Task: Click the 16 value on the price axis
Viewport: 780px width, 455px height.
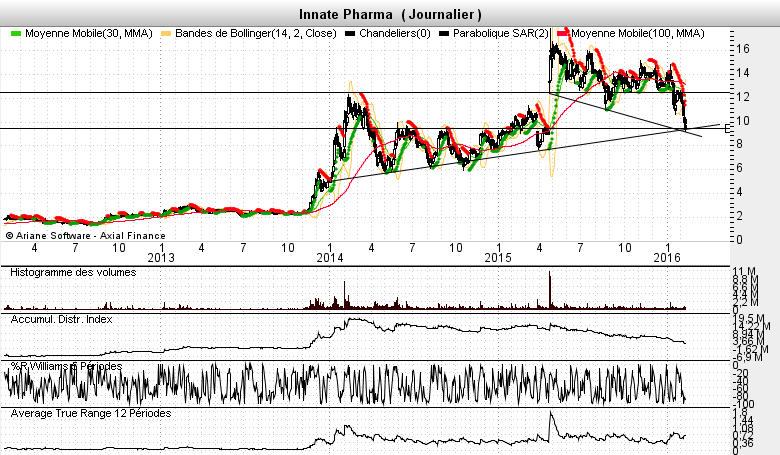Action: [x=743, y=49]
